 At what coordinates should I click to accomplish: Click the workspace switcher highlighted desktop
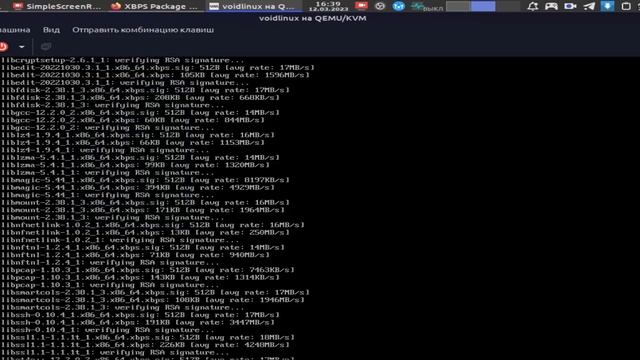tap(483, 6)
